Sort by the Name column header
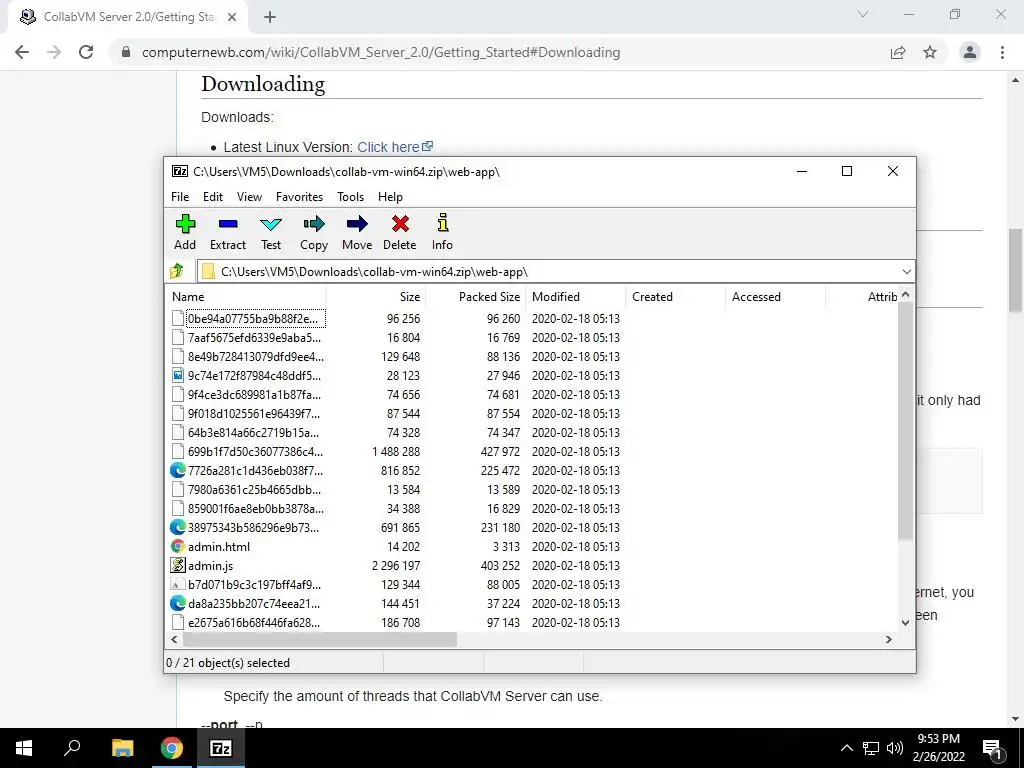The image size is (1024, 768). (x=246, y=296)
